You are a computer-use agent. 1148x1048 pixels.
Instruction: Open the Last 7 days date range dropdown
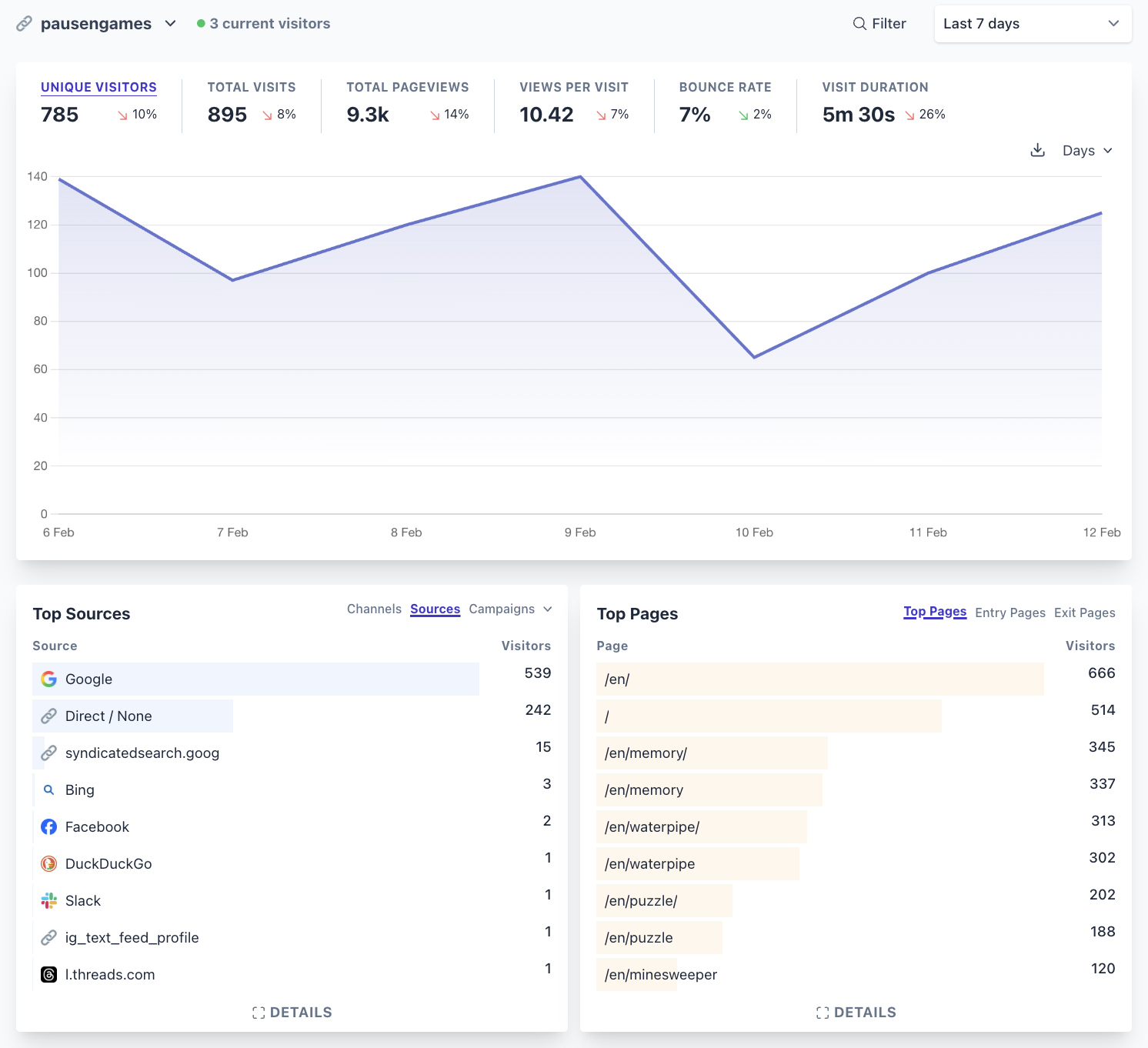point(1033,24)
